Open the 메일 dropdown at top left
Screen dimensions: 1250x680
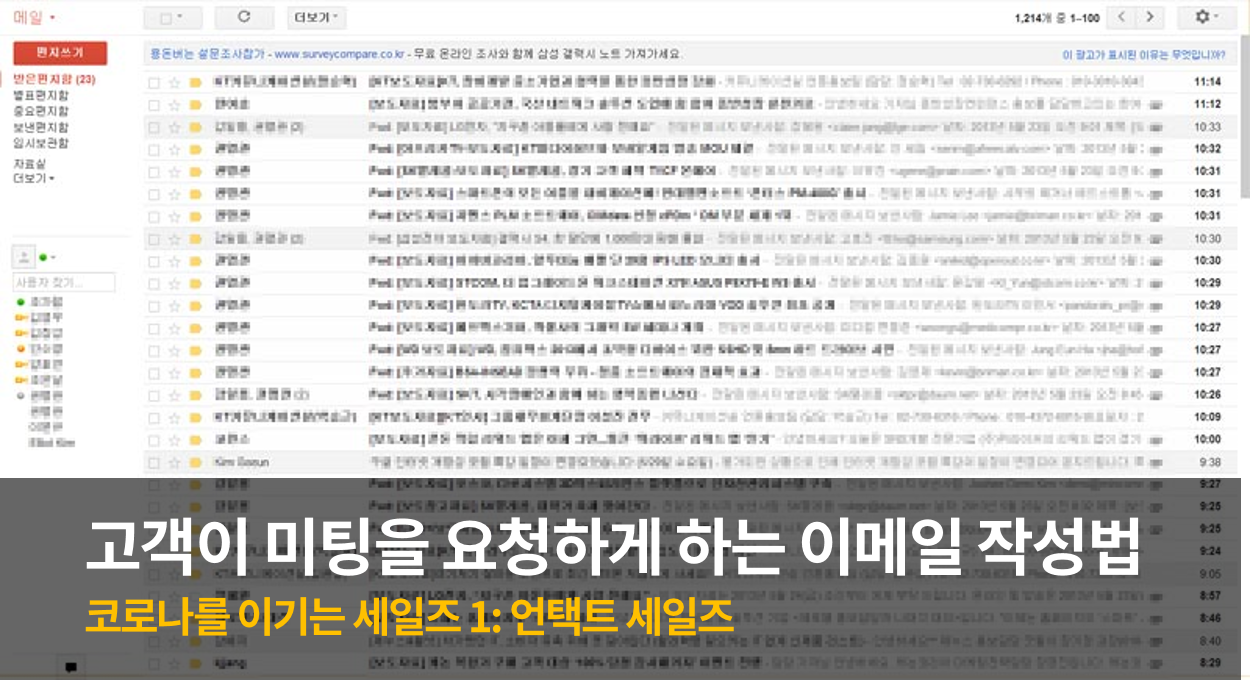[35, 17]
